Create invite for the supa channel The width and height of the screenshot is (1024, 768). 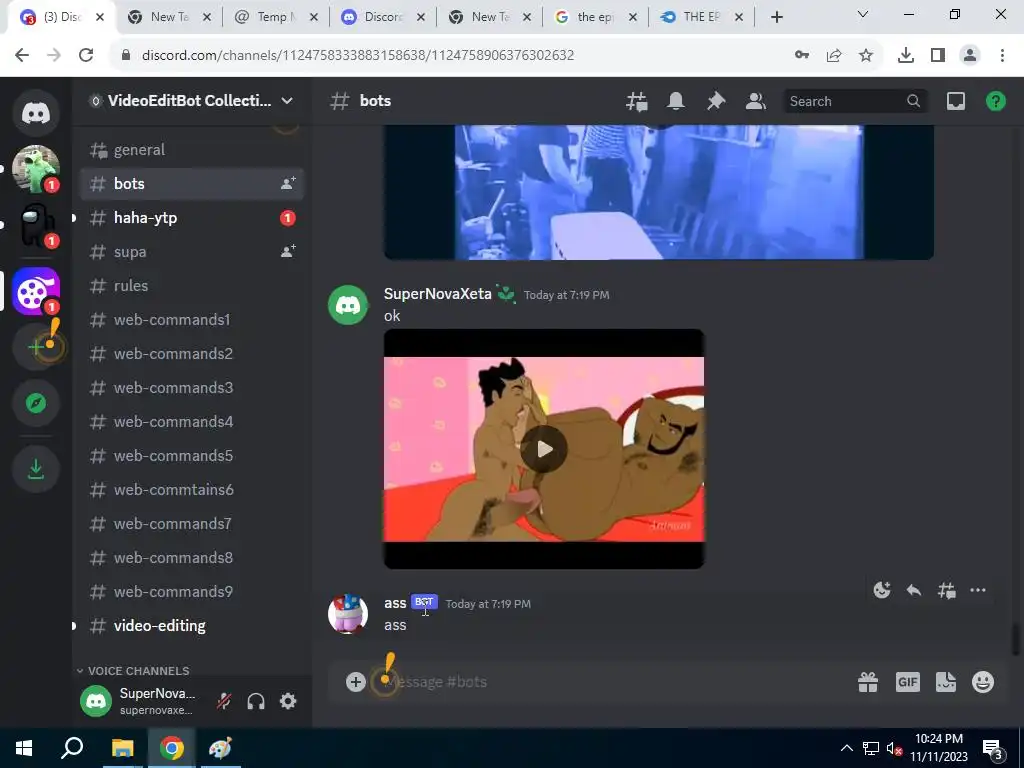[x=288, y=251]
